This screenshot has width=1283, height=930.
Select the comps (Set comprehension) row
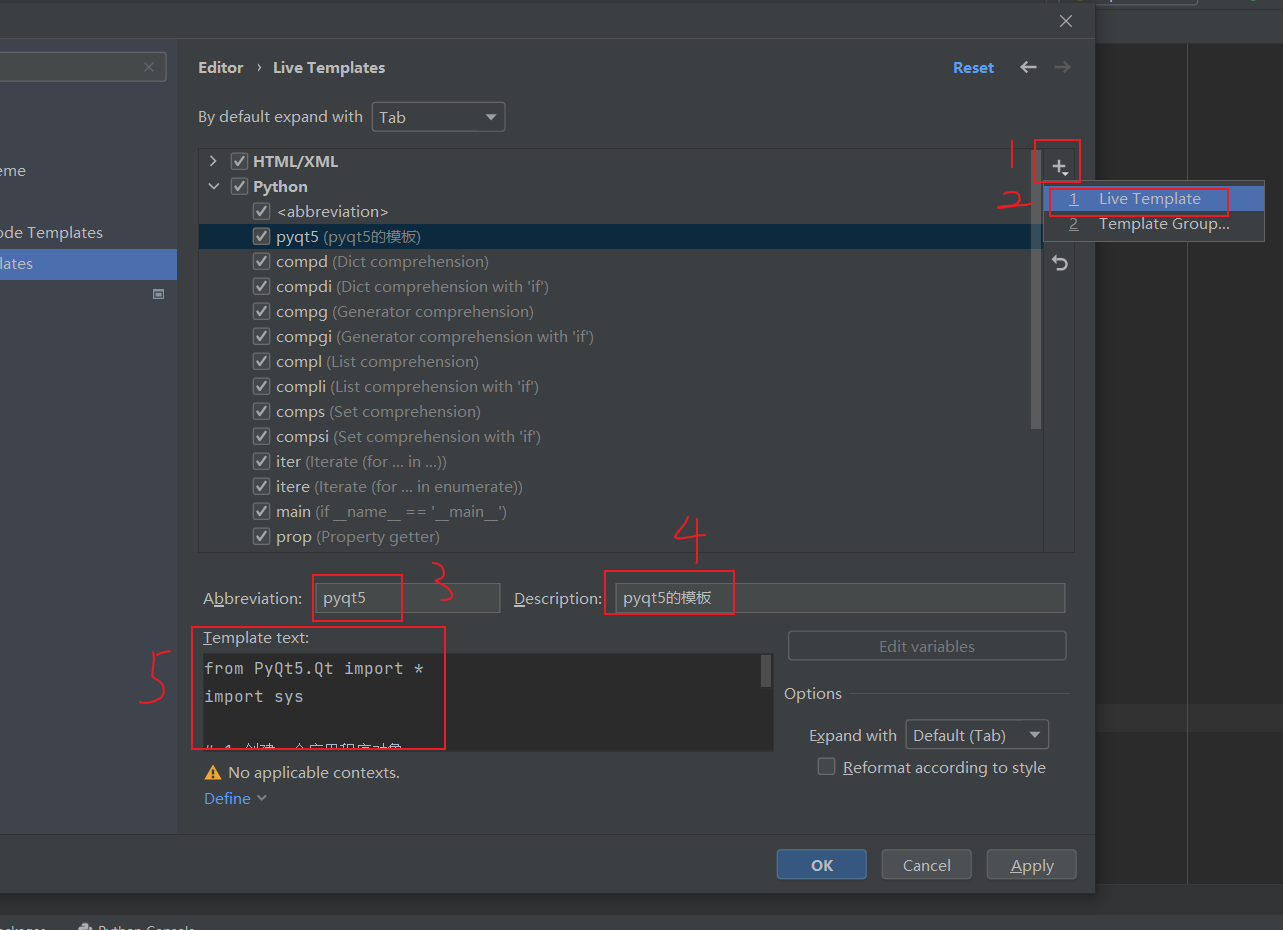(620, 411)
